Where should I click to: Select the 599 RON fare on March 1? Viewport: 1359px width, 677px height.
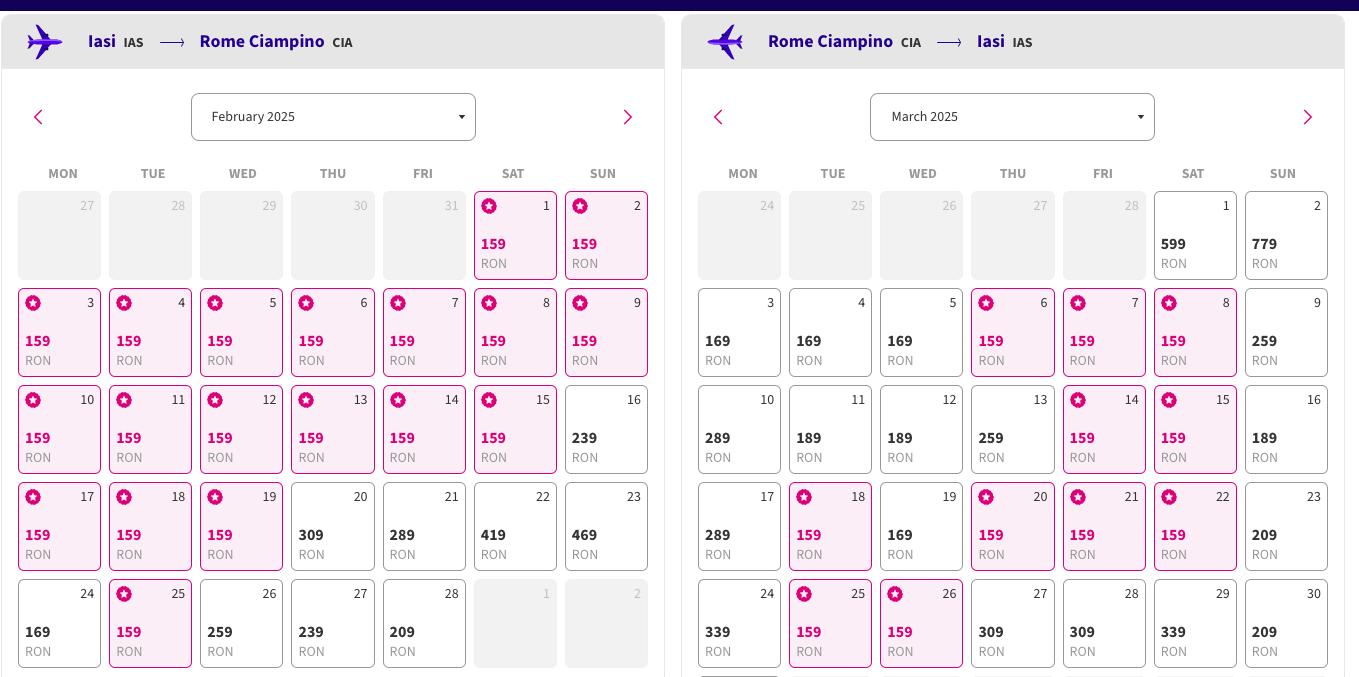pos(1195,235)
